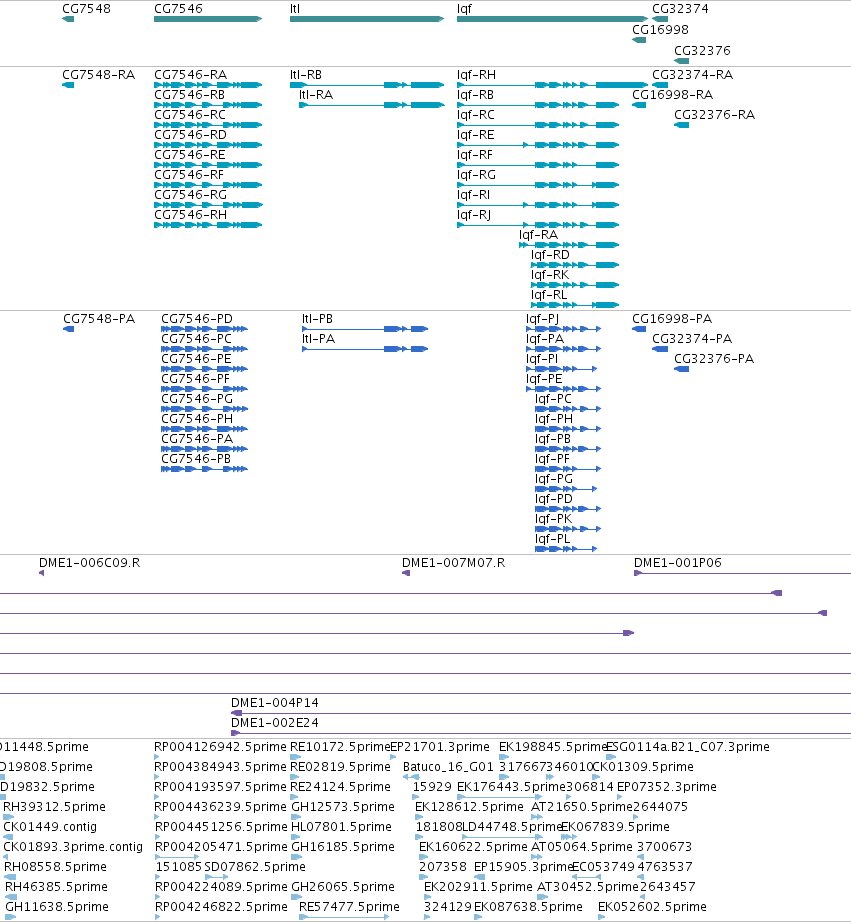This screenshot has height=922, width=851.
Task: Click EST GH11638.5prime
Action: click(x=56, y=907)
